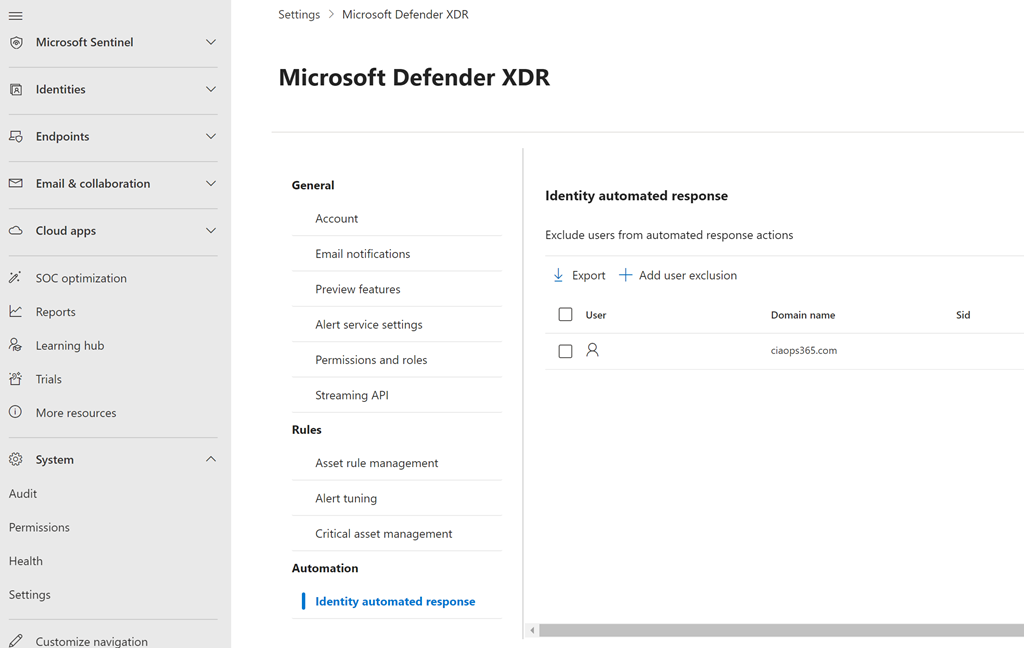Viewport: 1024px width, 648px height.
Task: Click the Cloud apps cloud icon
Action: tap(16, 230)
